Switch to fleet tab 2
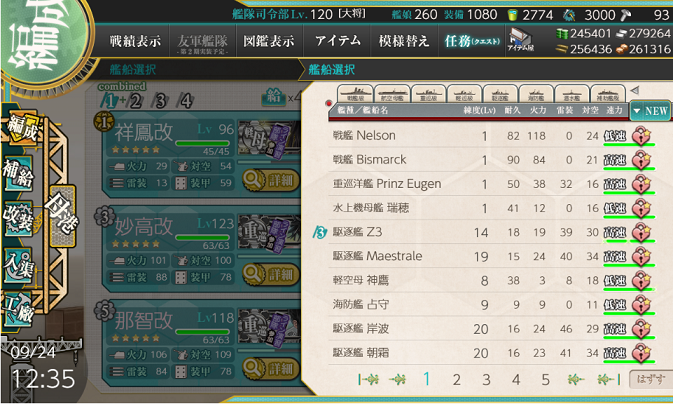This screenshot has height=404, width=673. click(x=135, y=101)
